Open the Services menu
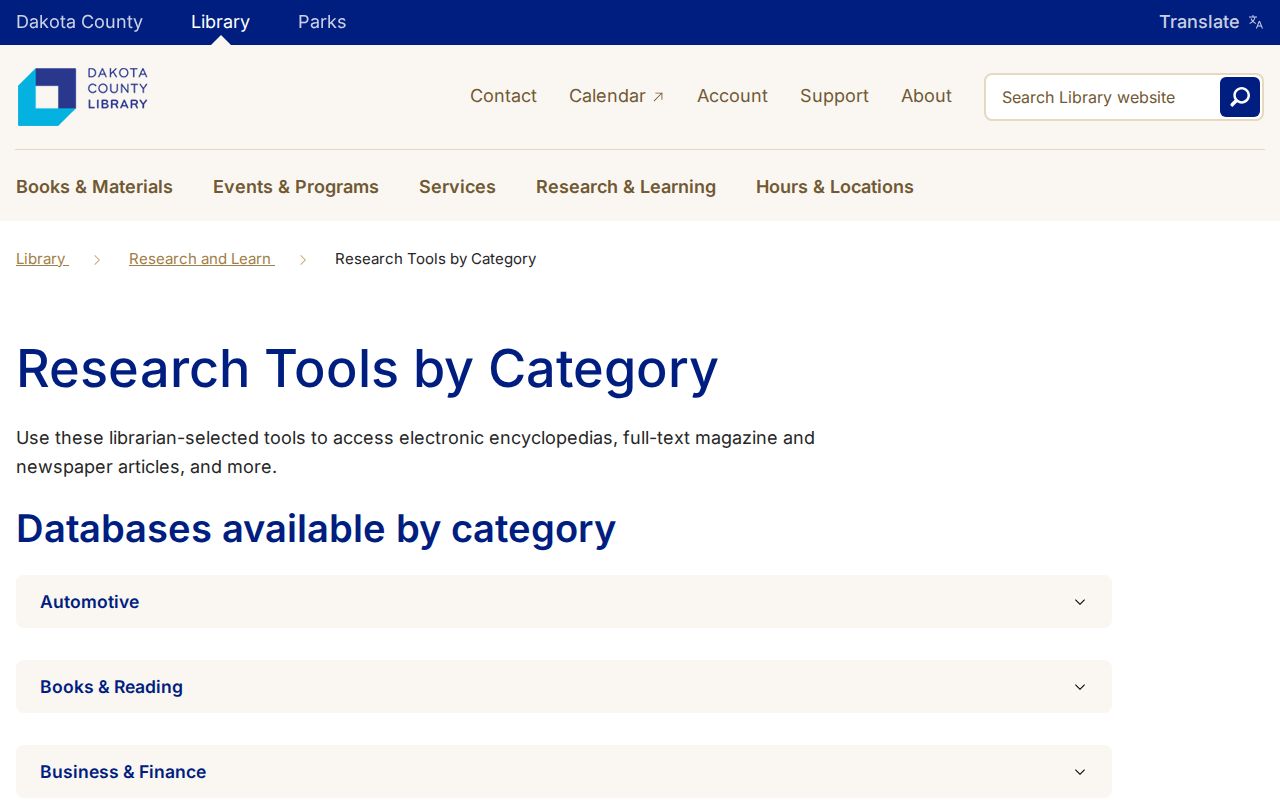1280x800 pixels. pos(457,187)
